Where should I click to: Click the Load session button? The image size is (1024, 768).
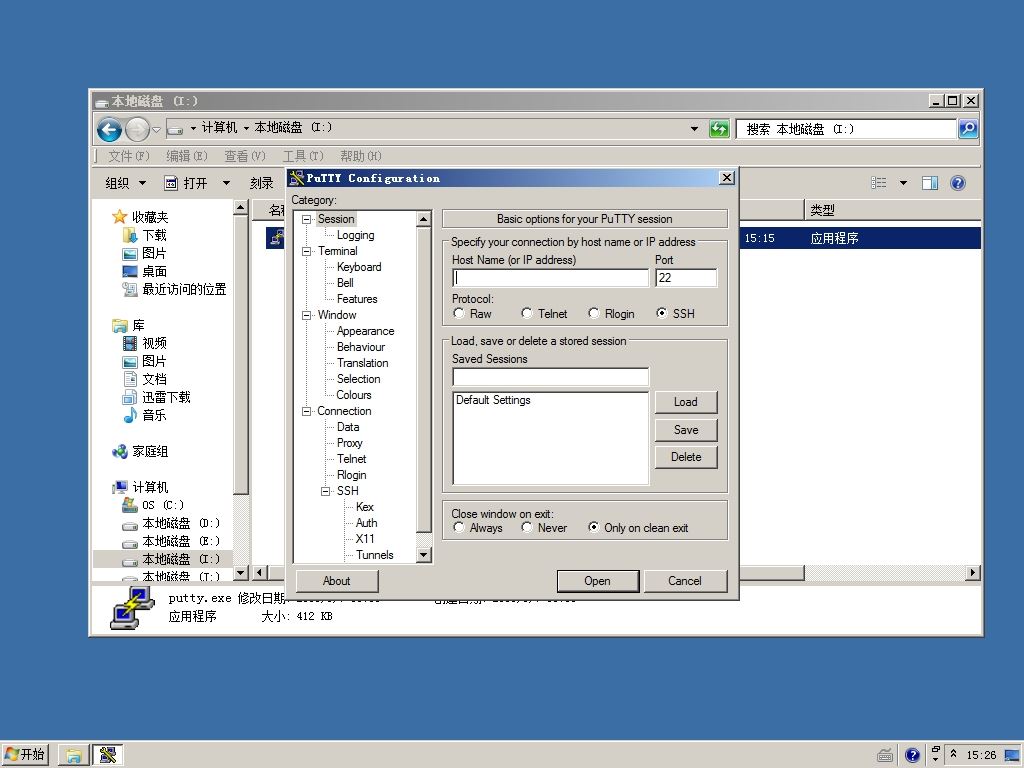tap(686, 402)
